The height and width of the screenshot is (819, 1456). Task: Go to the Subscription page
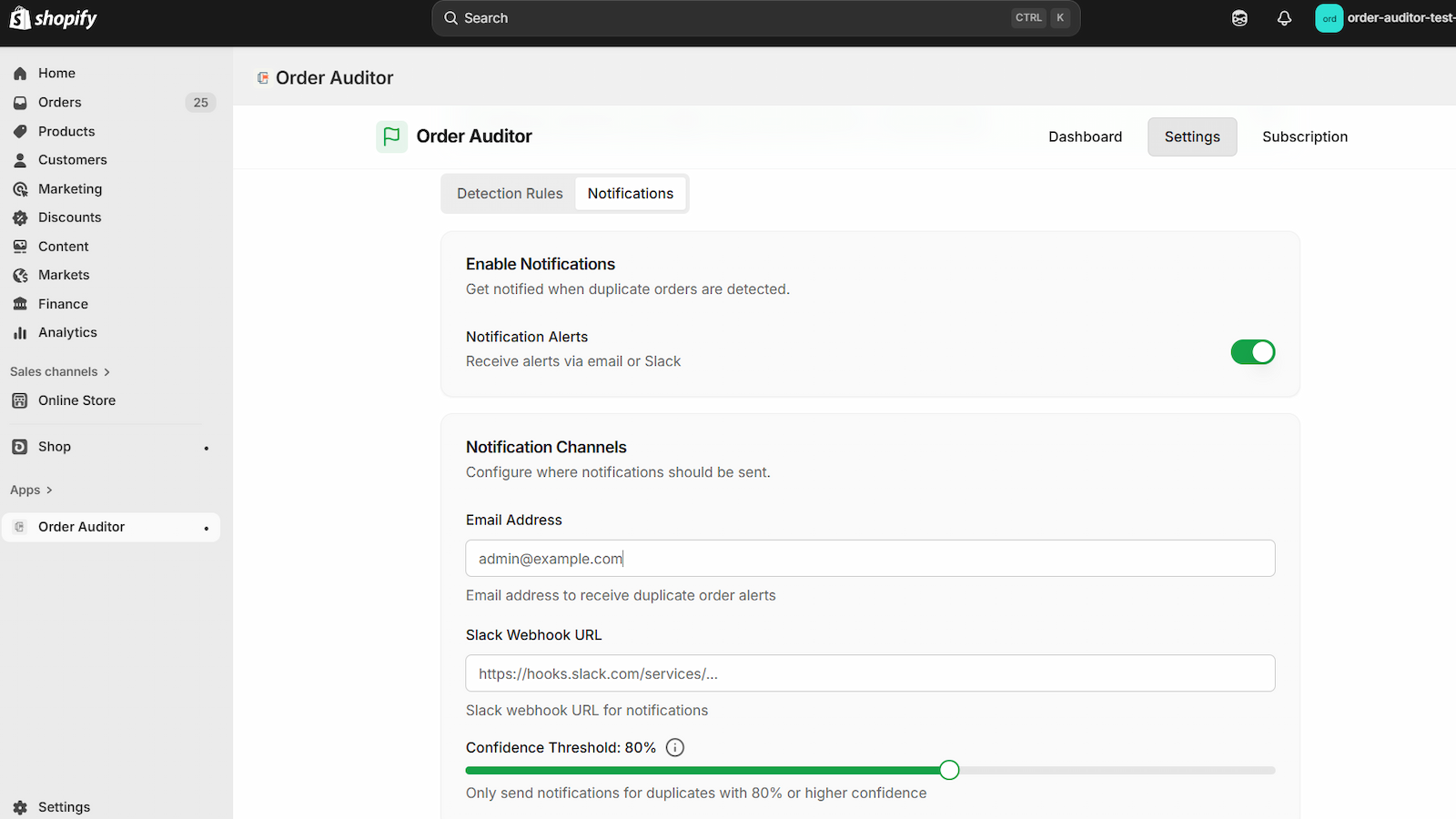[x=1304, y=137]
